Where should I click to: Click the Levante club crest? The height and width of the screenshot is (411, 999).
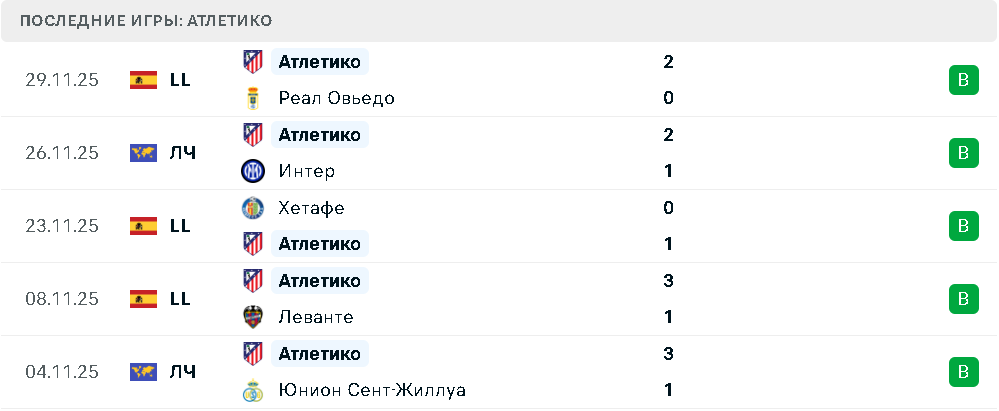pos(253,317)
